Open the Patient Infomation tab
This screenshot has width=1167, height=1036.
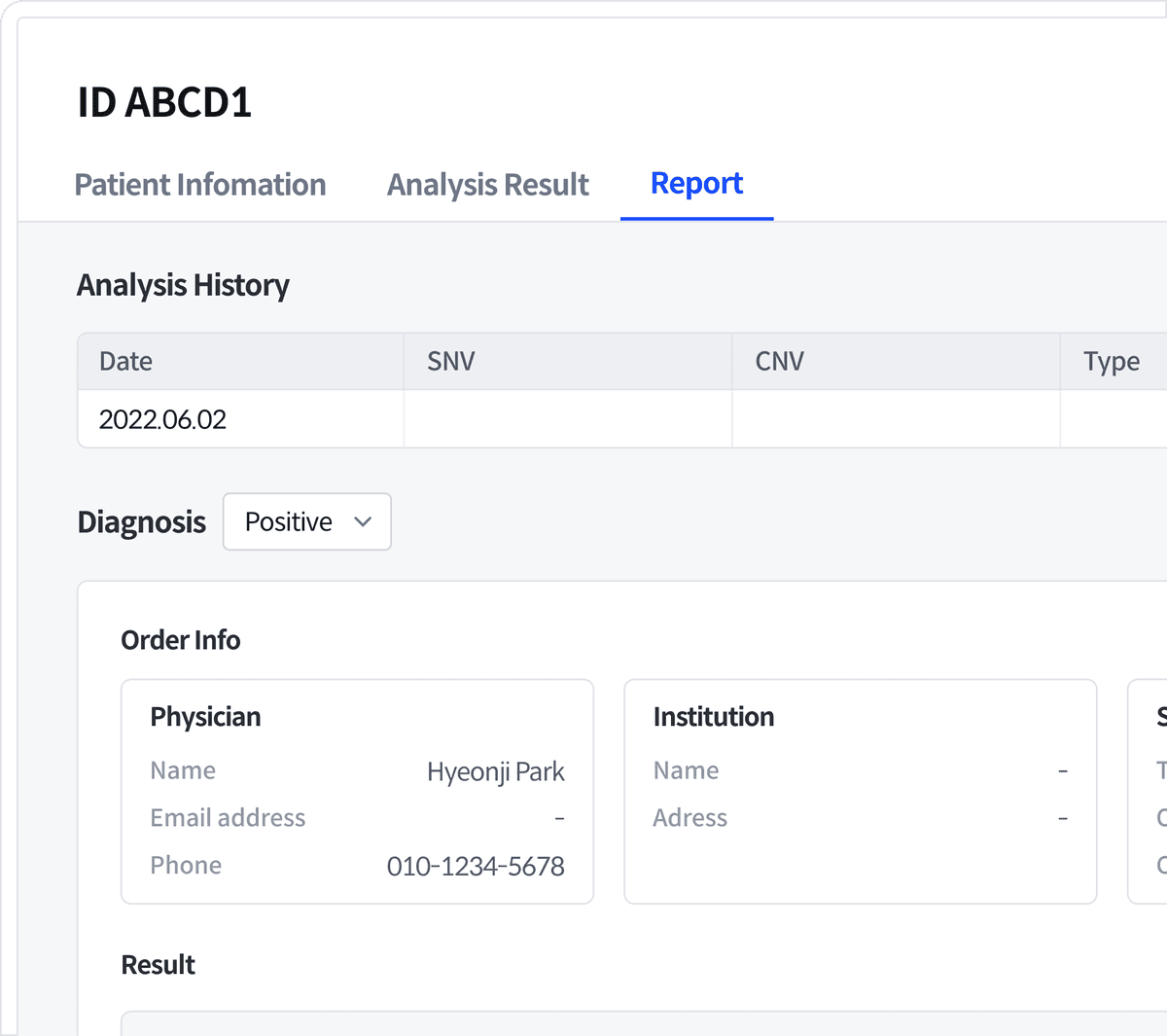199,184
